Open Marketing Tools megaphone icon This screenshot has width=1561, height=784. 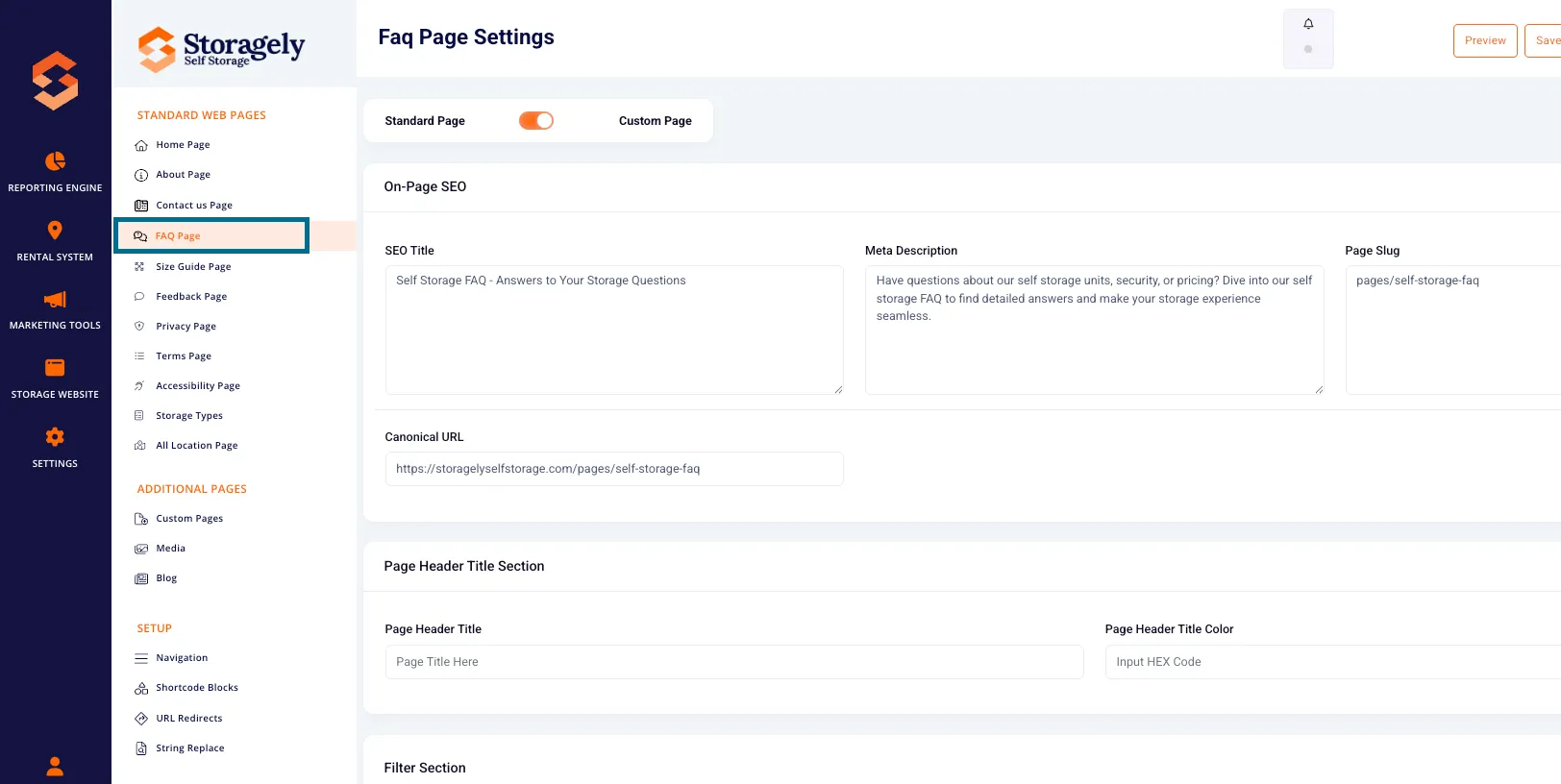point(55,299)
